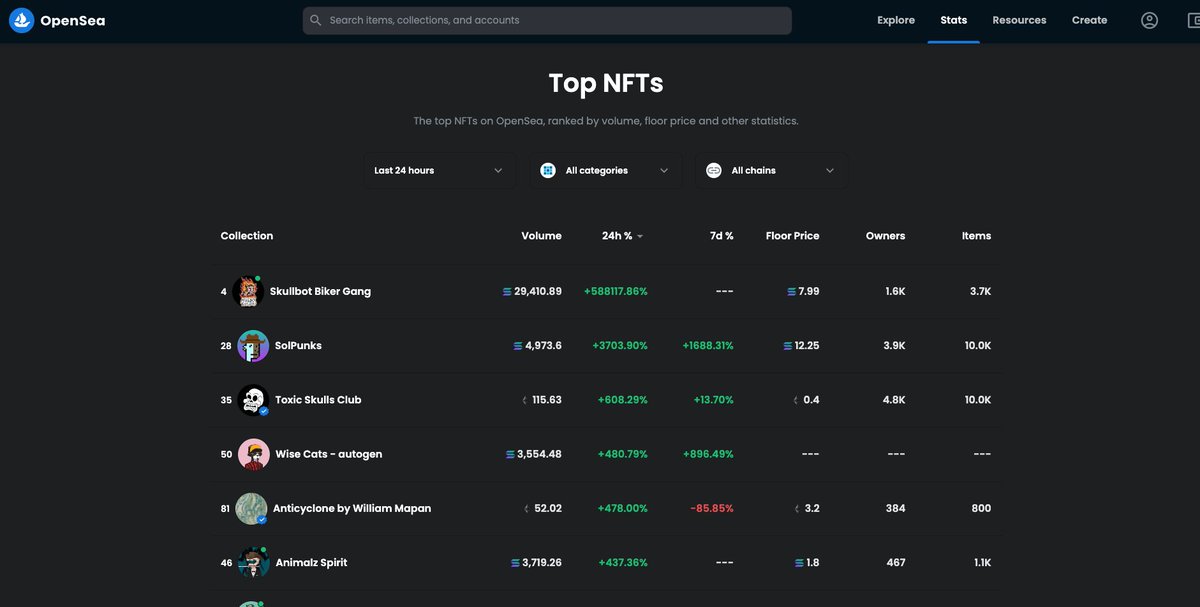The image size is (1200, 607).
Task: Click Animalz Spirit collection avatar
Action: tap(253, 563)
